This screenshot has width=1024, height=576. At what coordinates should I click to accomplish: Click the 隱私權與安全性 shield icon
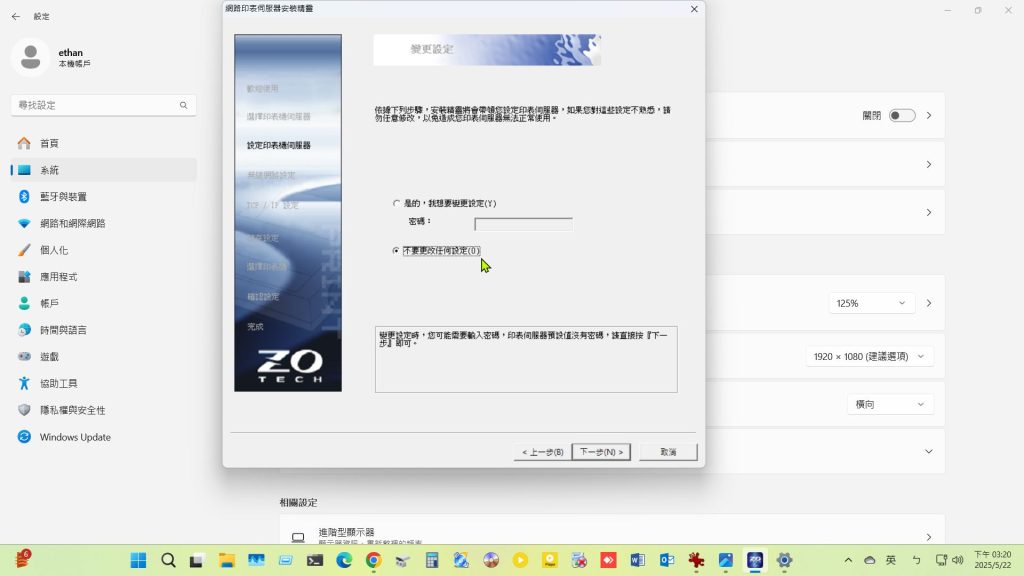click(24, 410)
